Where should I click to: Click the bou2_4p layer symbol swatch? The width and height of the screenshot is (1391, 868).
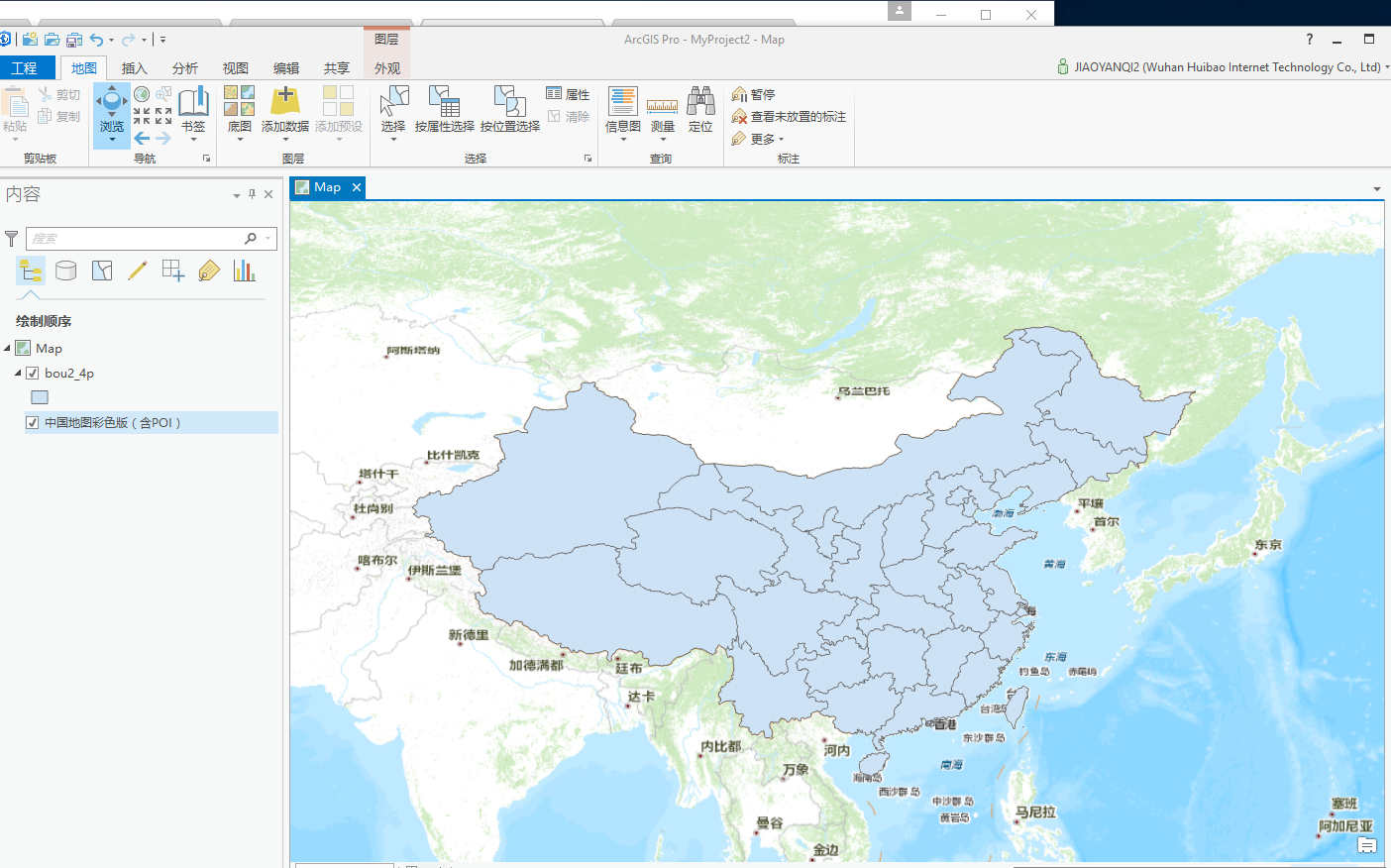(x=40, y=397)
